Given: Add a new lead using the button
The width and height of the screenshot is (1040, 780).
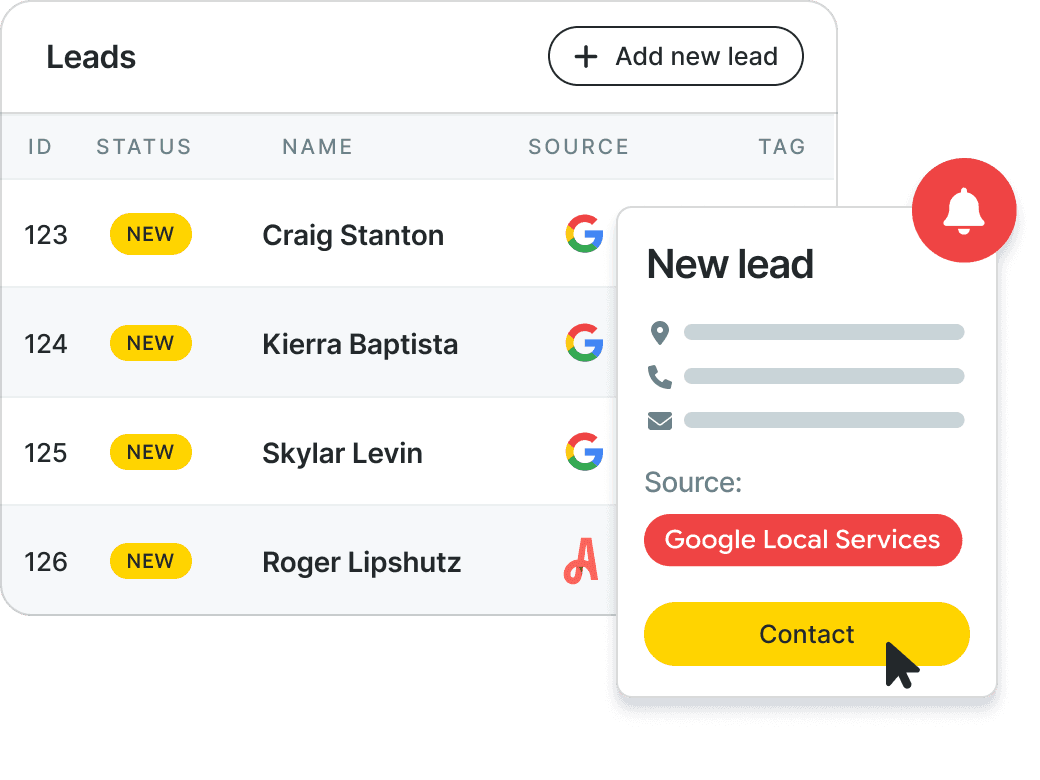Looking at the screenshot, I should point(675,56).
